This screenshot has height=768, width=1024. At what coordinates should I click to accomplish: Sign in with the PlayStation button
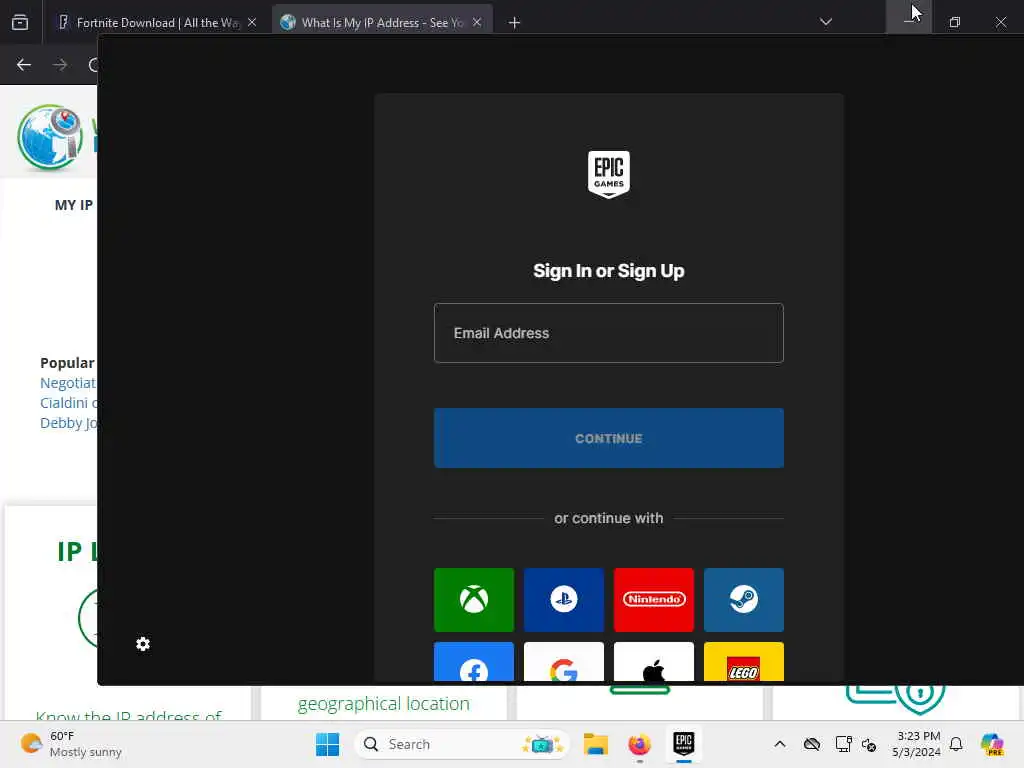click(x=564, y=600)
